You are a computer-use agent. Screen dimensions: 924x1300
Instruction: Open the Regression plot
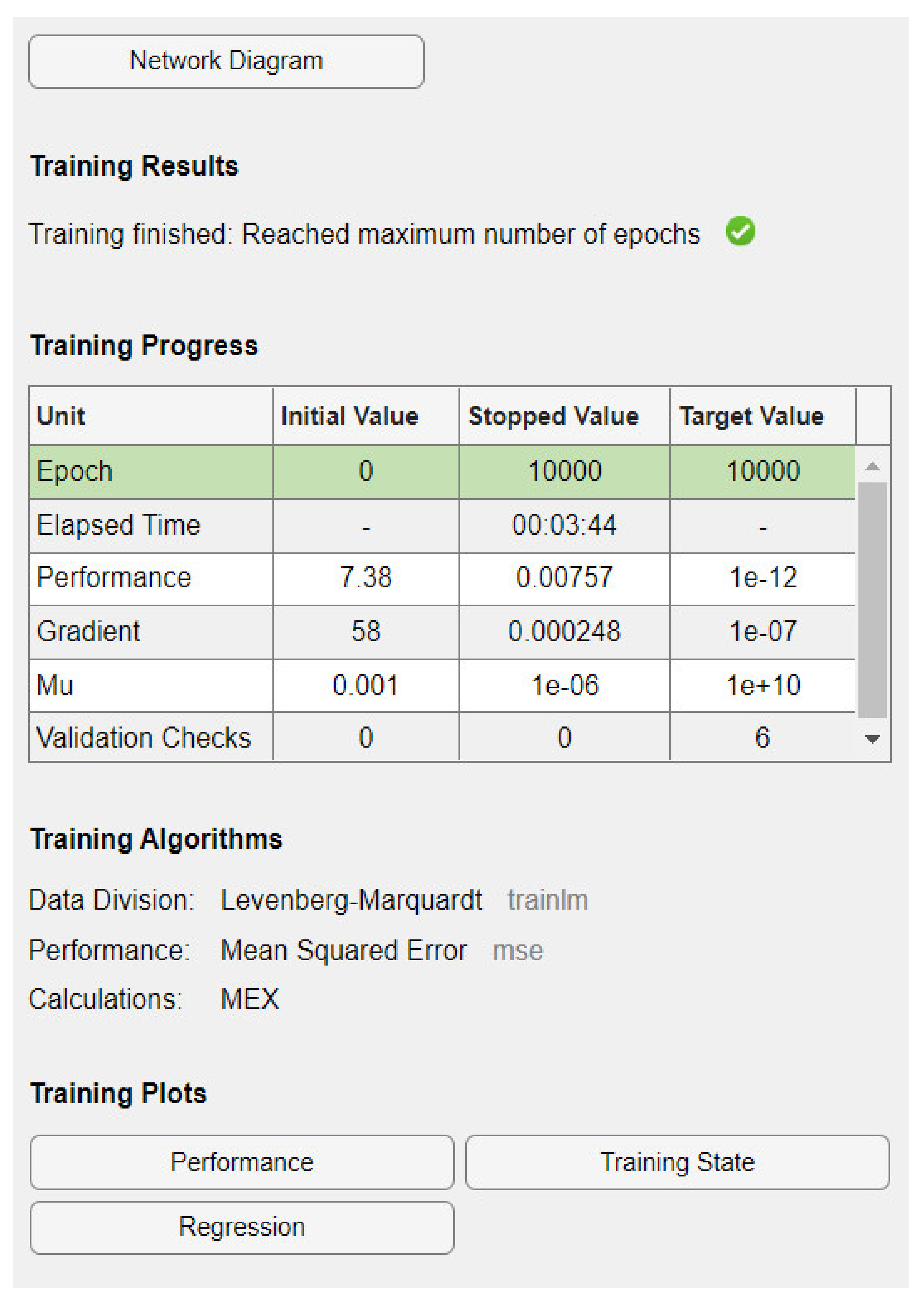(242, 1227)
